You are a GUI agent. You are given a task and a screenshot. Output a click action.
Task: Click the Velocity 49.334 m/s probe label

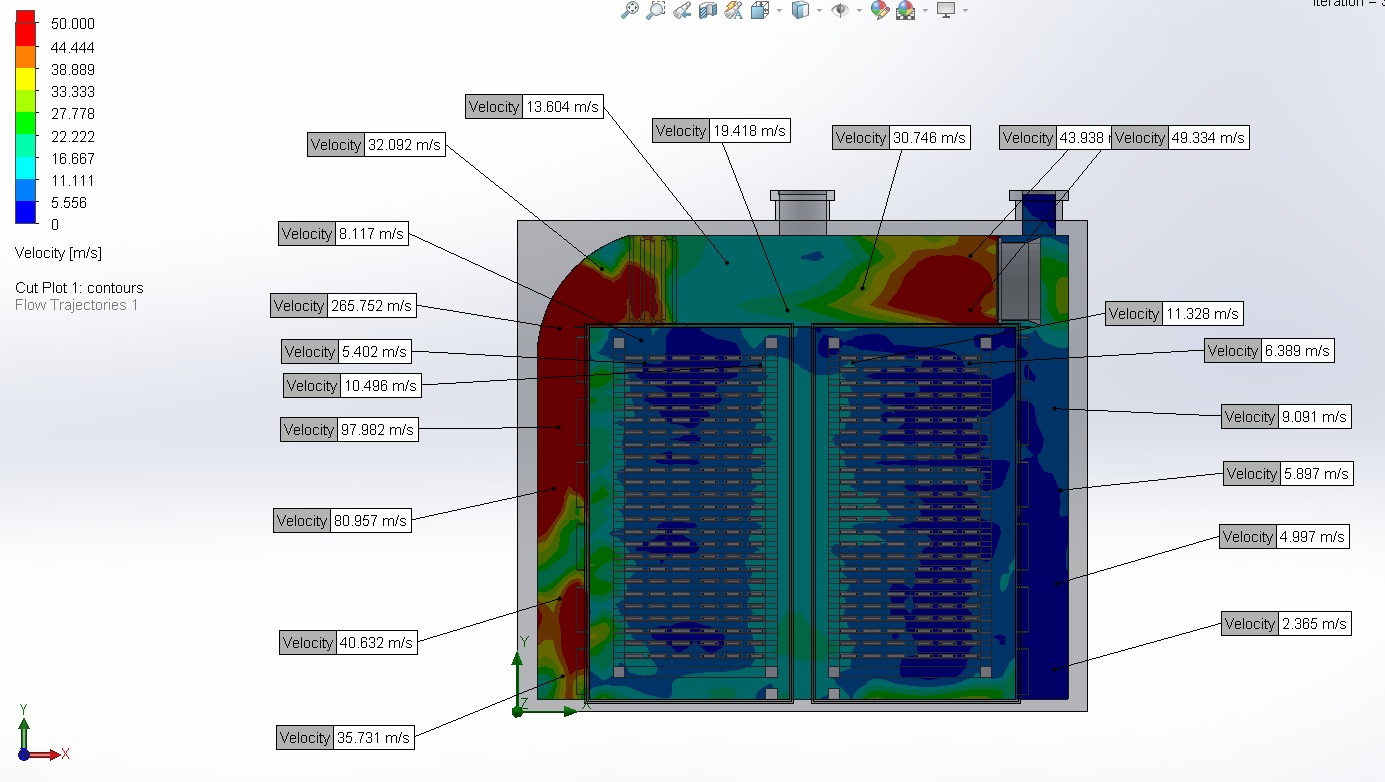click(x=1180, y=138)
